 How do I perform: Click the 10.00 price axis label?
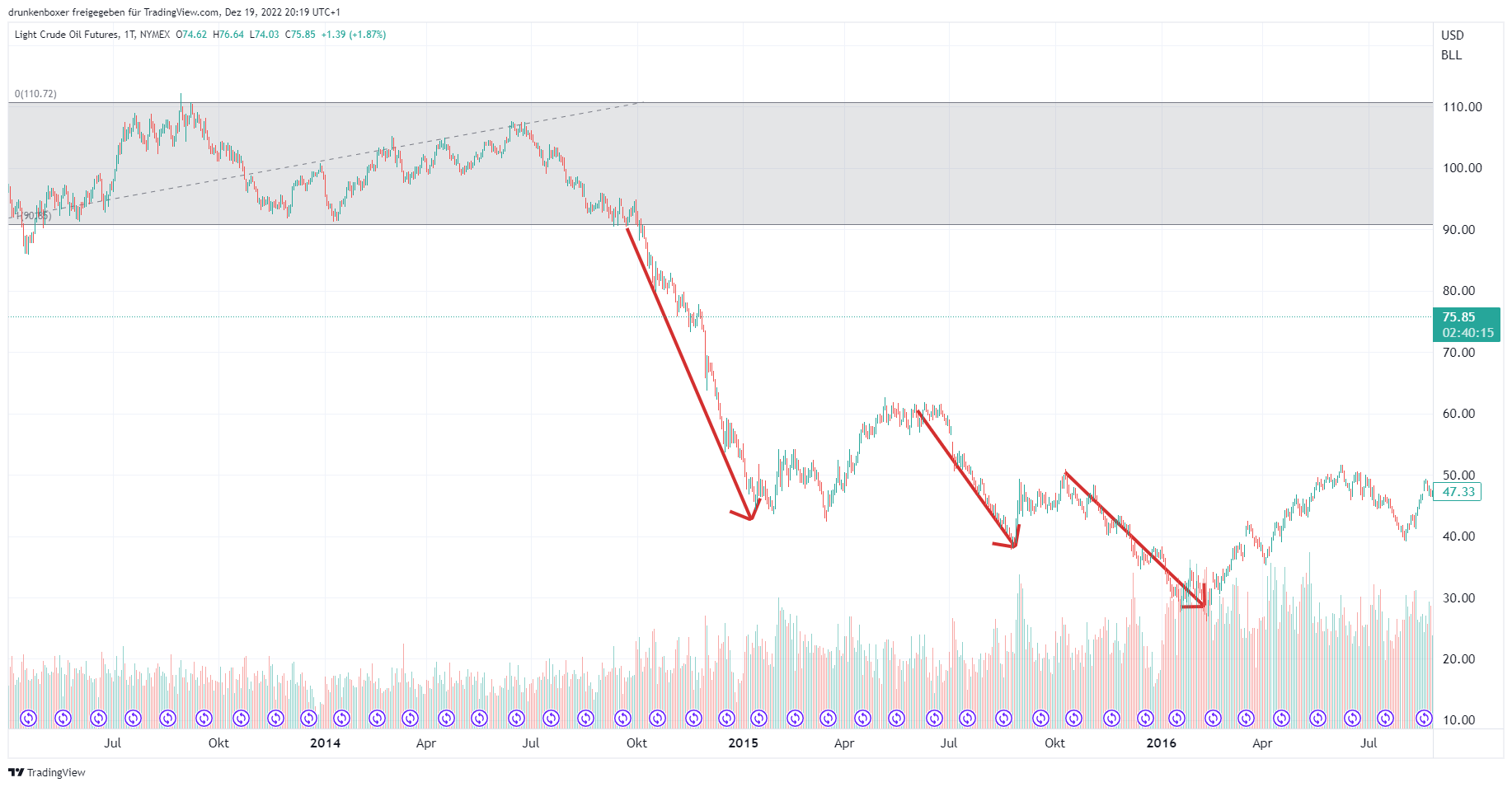[x=1458, y=720]
